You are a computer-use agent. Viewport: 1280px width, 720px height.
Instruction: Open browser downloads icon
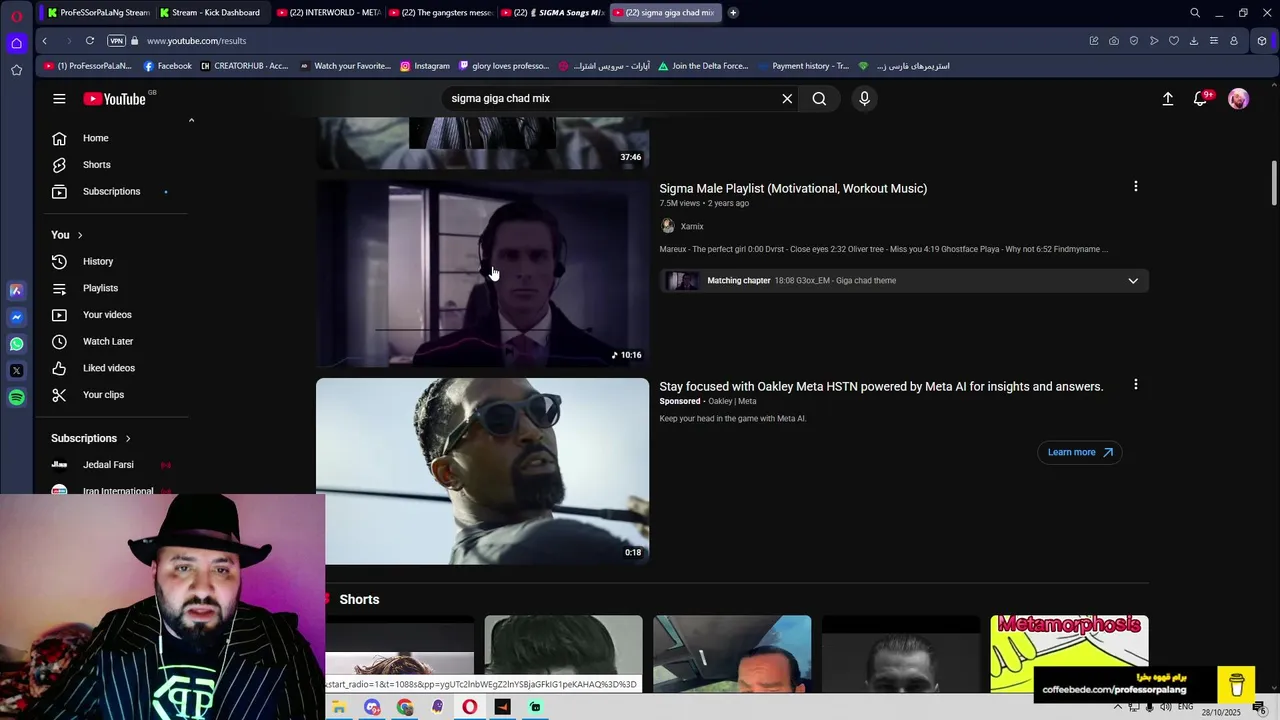(1194, 41)
